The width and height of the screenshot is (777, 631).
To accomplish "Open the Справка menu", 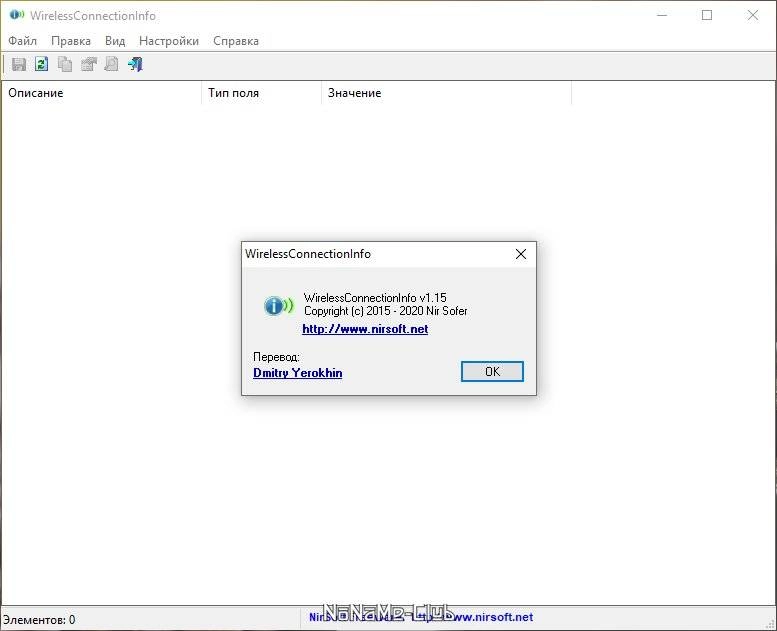I will [x=236, y=41].
